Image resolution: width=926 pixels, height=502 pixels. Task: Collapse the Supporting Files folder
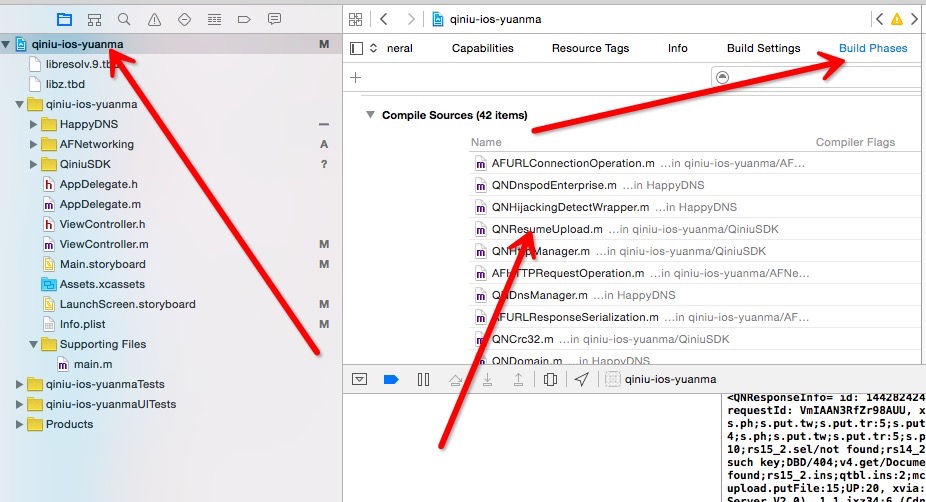pyautogui.click(x=33, y=344)
